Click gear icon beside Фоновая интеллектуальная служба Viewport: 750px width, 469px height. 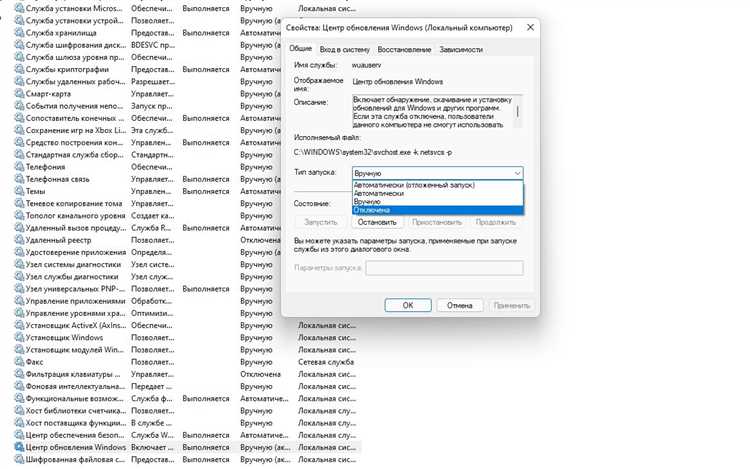(19, 386)
